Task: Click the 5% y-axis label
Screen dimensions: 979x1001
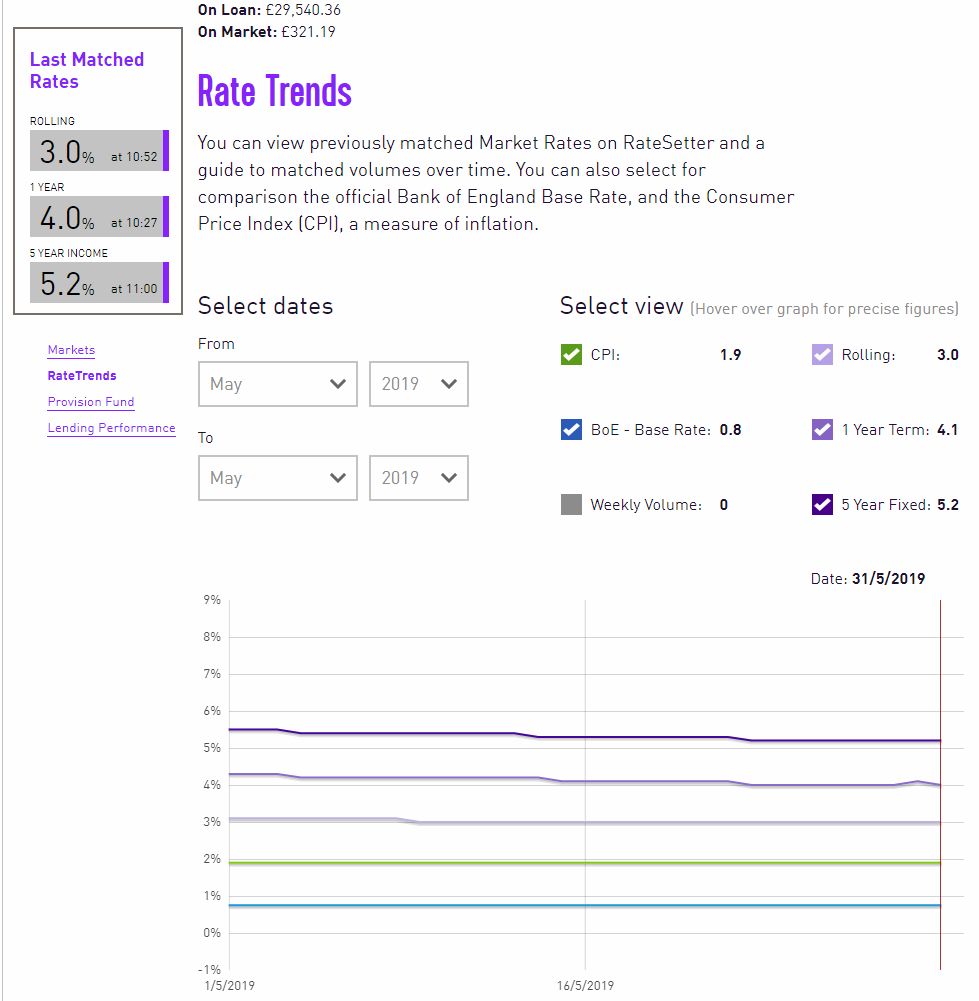Action: click(212, 748)
